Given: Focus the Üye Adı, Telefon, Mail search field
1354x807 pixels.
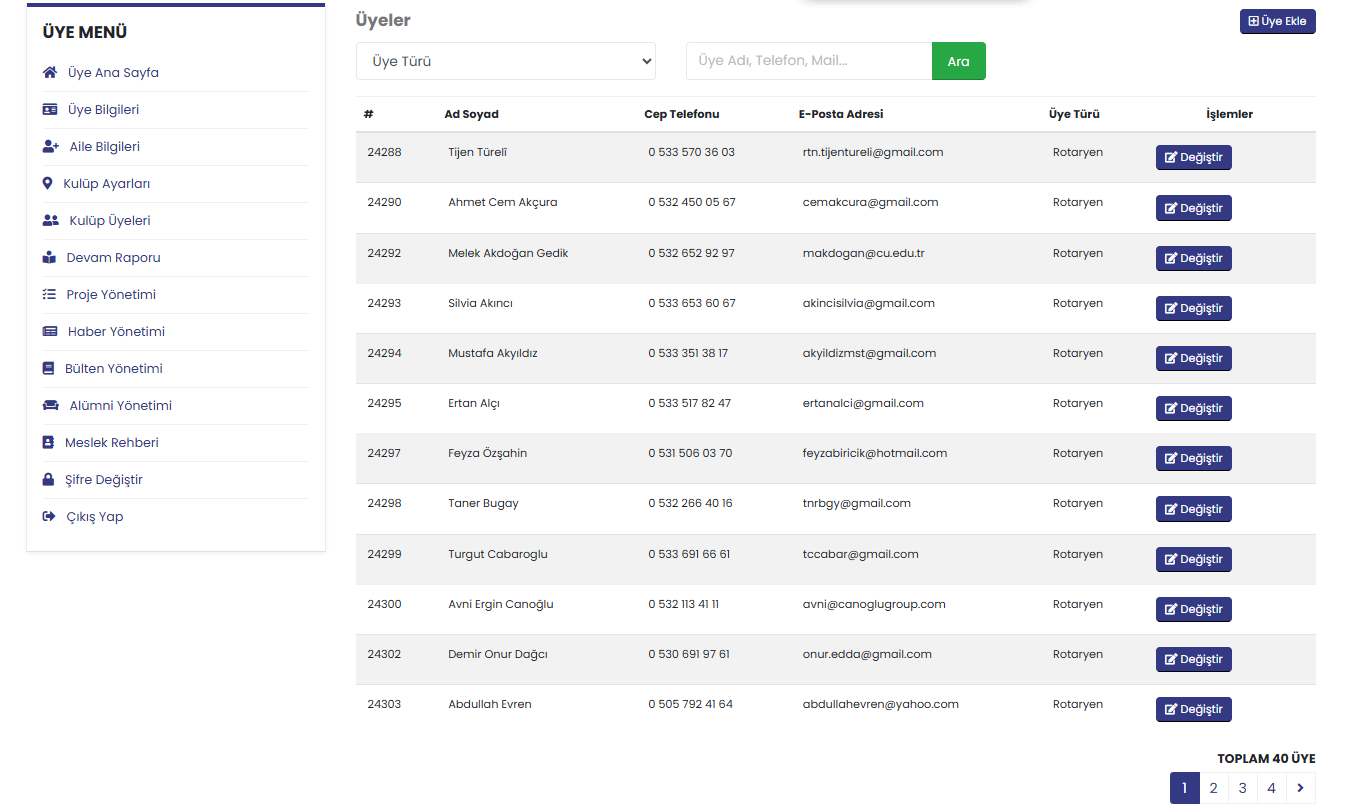Looking at the screenshot, I should click(x=808, y=61).
